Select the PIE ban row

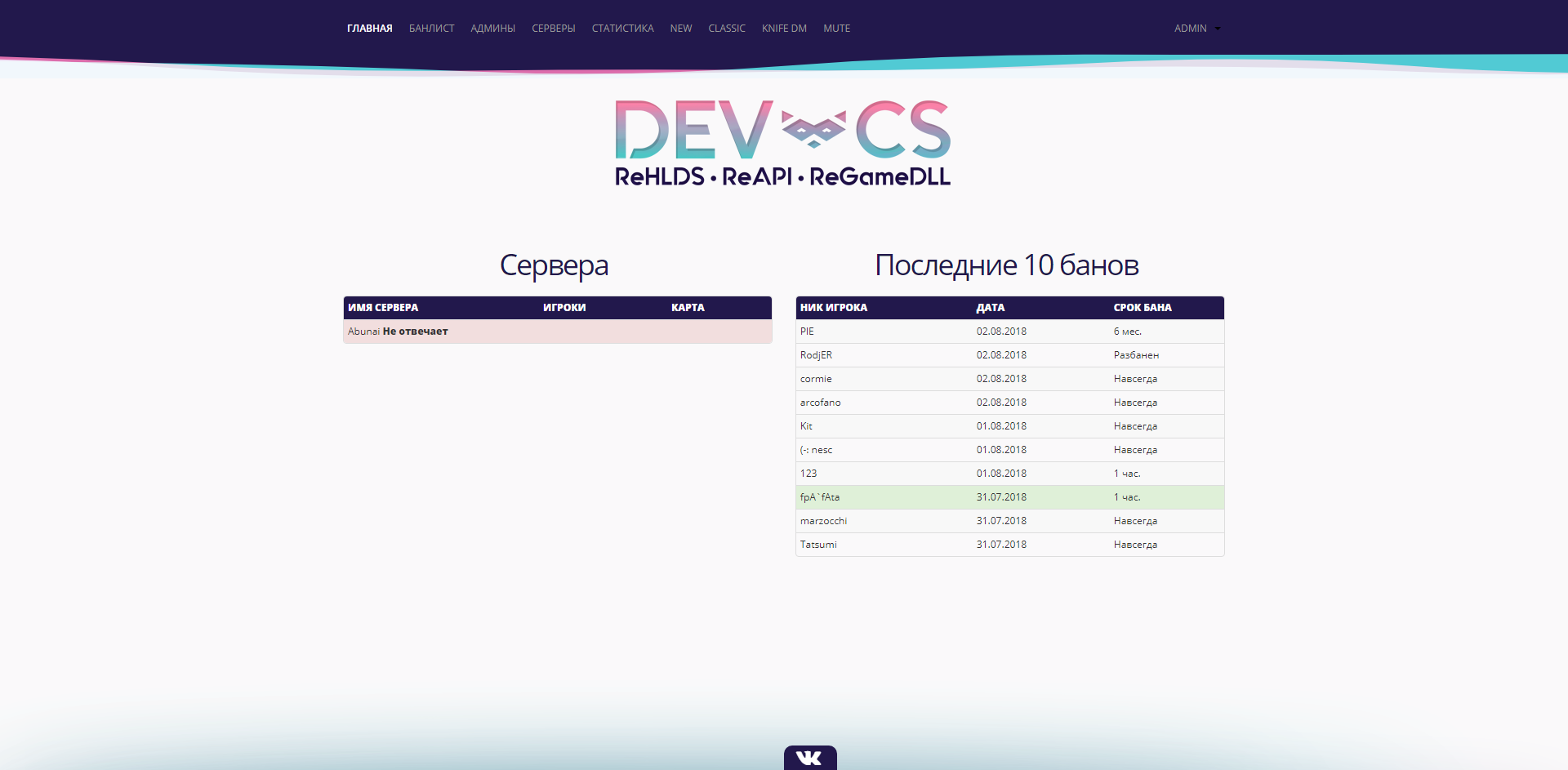coord(1010,332)
